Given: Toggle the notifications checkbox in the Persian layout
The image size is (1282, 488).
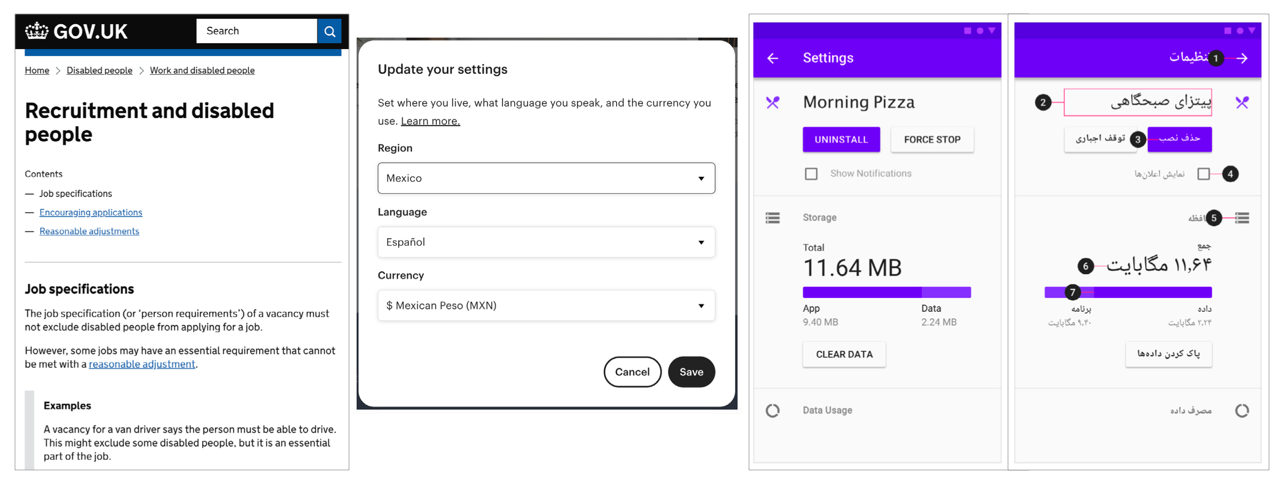Looking at the screenshot, I should tap(1203, 174).
